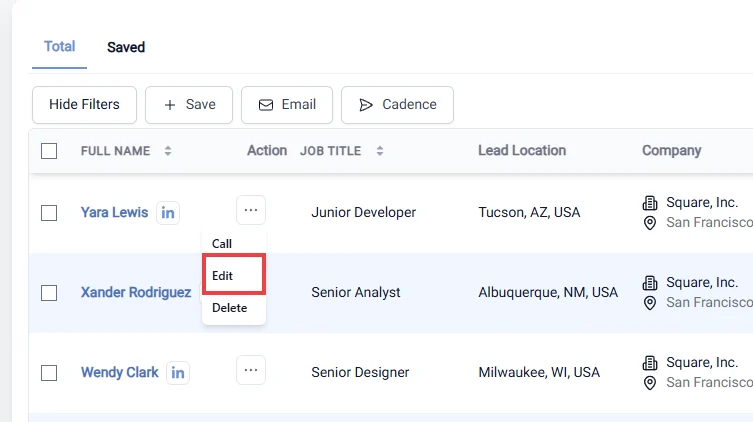753x422 pixels.
Task: Open Xander Rodriguez profile link
Action: [136, 292]
